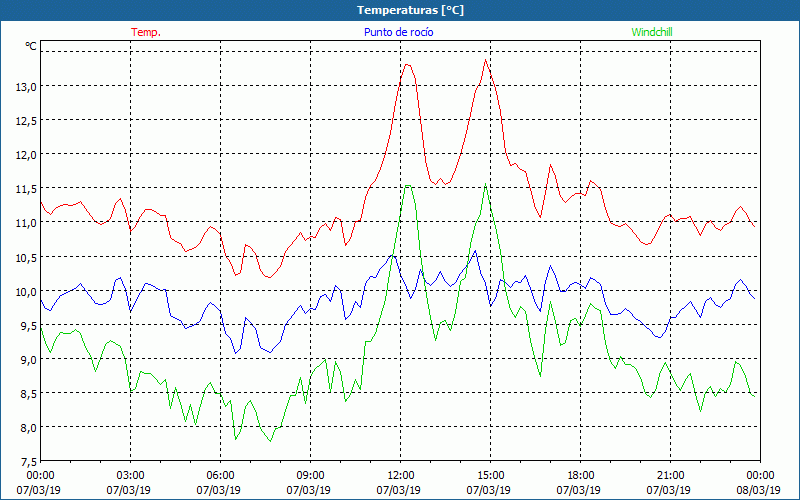Click the 18:00 time label
Screen dimensions: 800x500
[x=580, y=476]
